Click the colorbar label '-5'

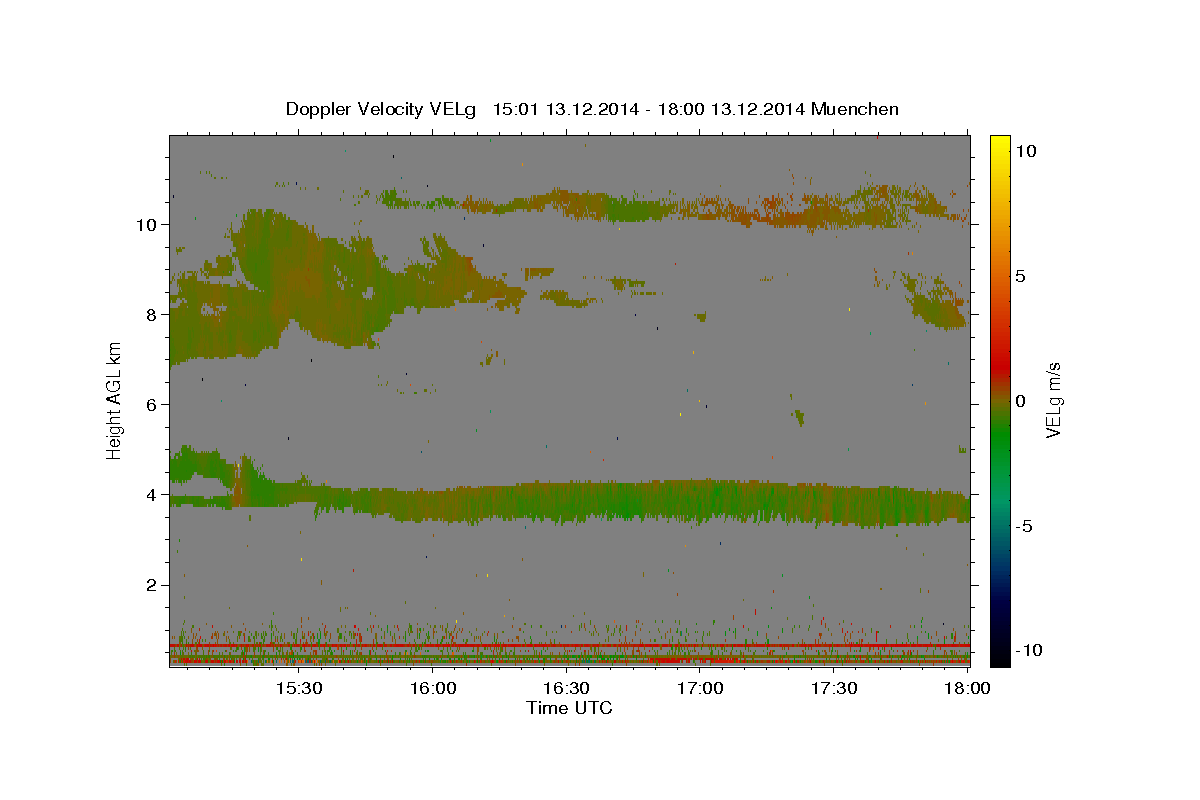coord(1026,526)
